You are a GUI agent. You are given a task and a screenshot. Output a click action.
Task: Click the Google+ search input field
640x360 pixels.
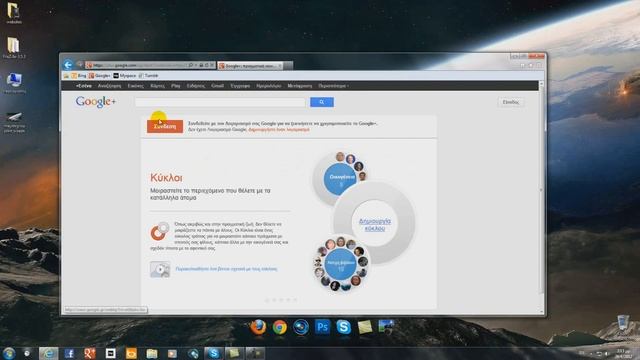pos(220,102)
